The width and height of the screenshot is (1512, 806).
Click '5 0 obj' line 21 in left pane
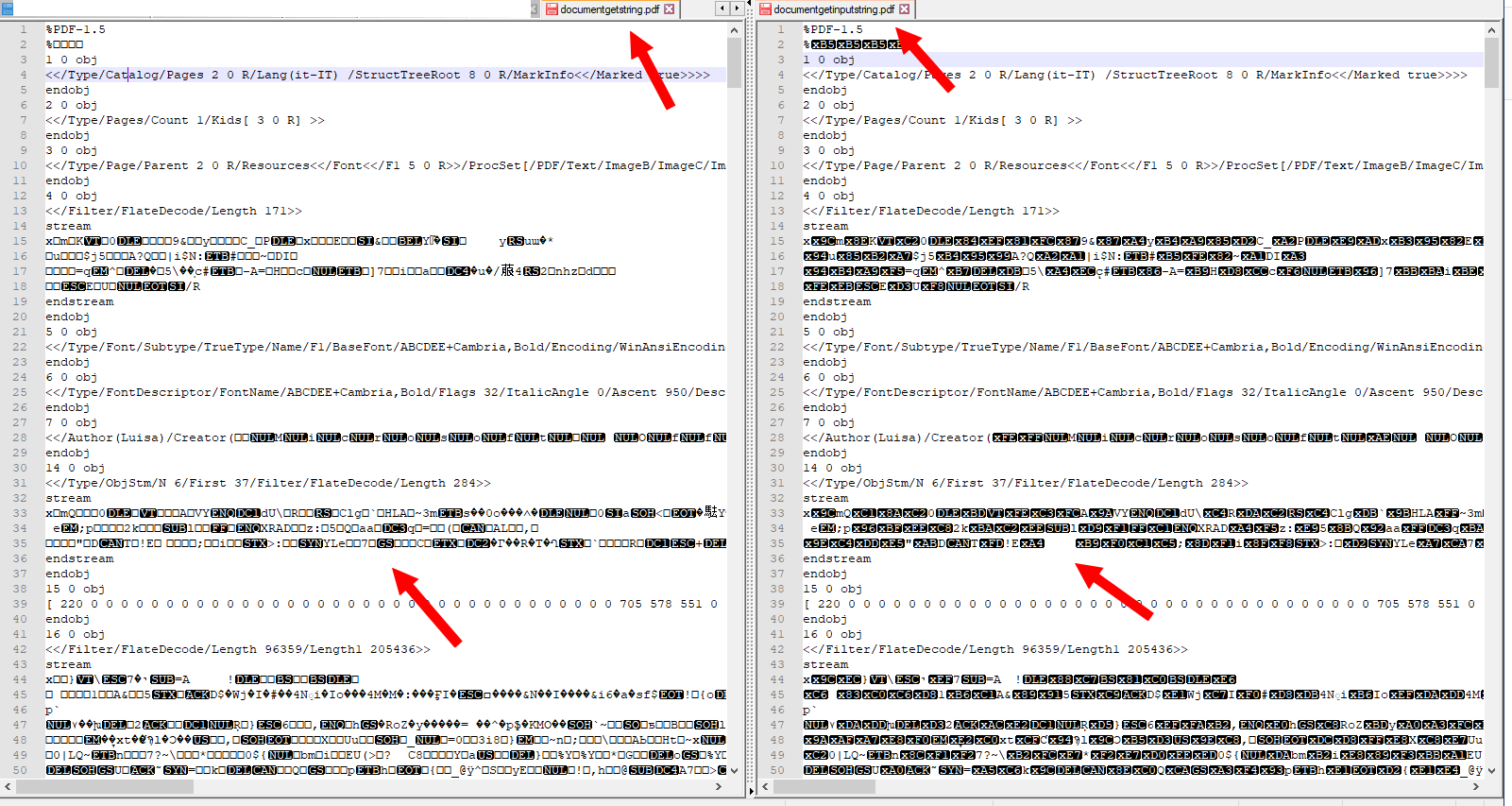72,332
